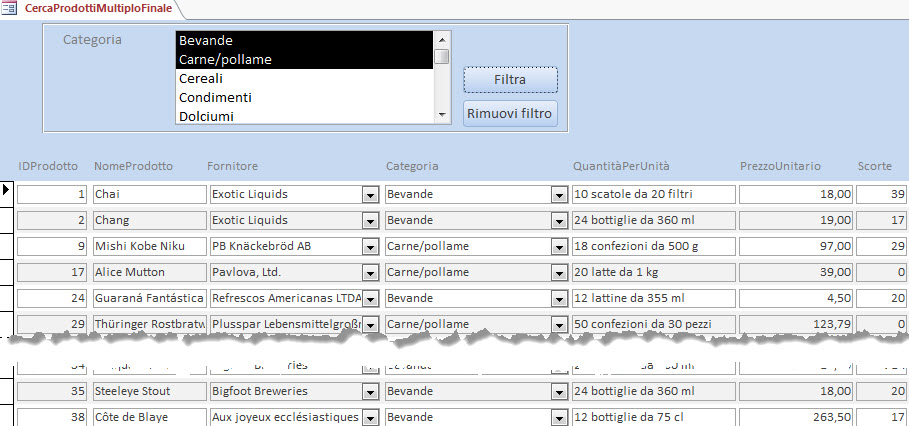Open Fornitore dropdown for Chai row
This screenshot has width=909, height=426.
370,195
